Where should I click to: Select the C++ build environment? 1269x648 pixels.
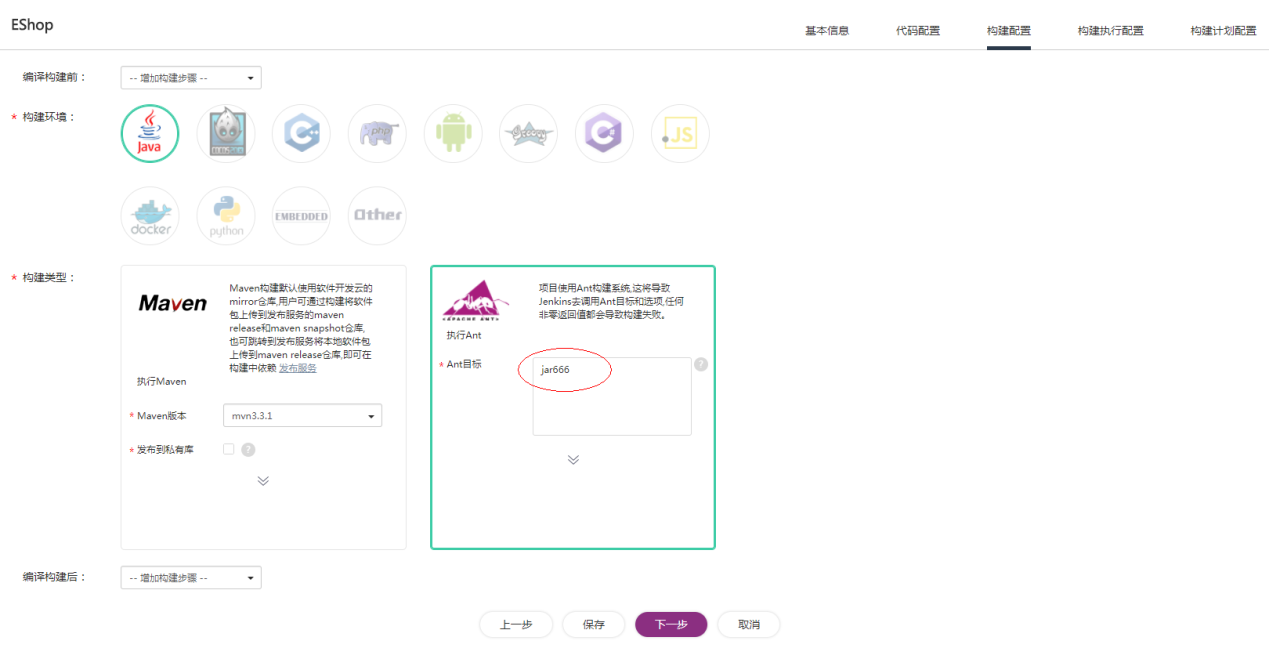(301, 134)
